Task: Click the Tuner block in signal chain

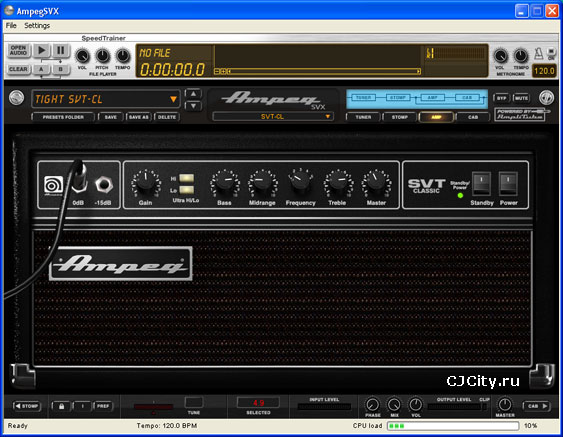Action: click(x=363, y=98)
